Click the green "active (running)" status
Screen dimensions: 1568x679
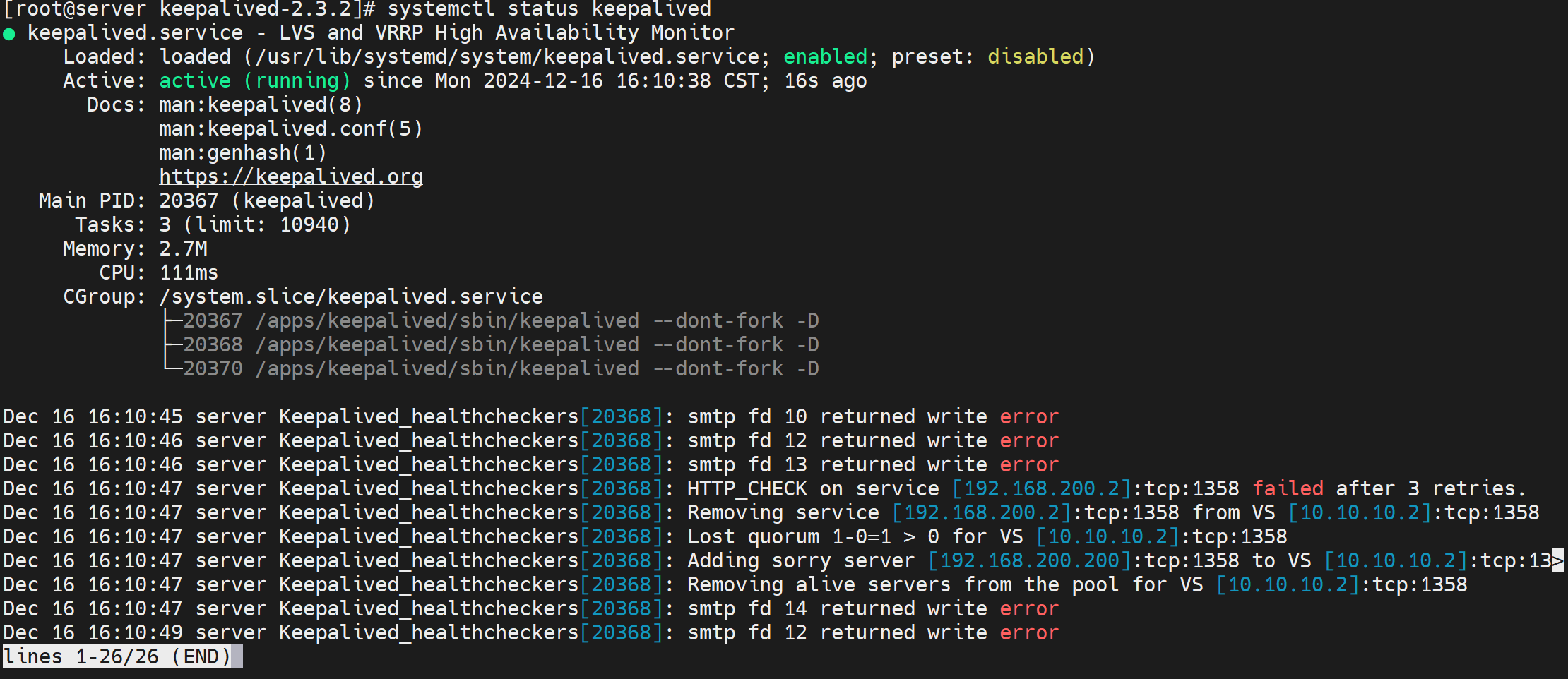click(x=254, y=80)
